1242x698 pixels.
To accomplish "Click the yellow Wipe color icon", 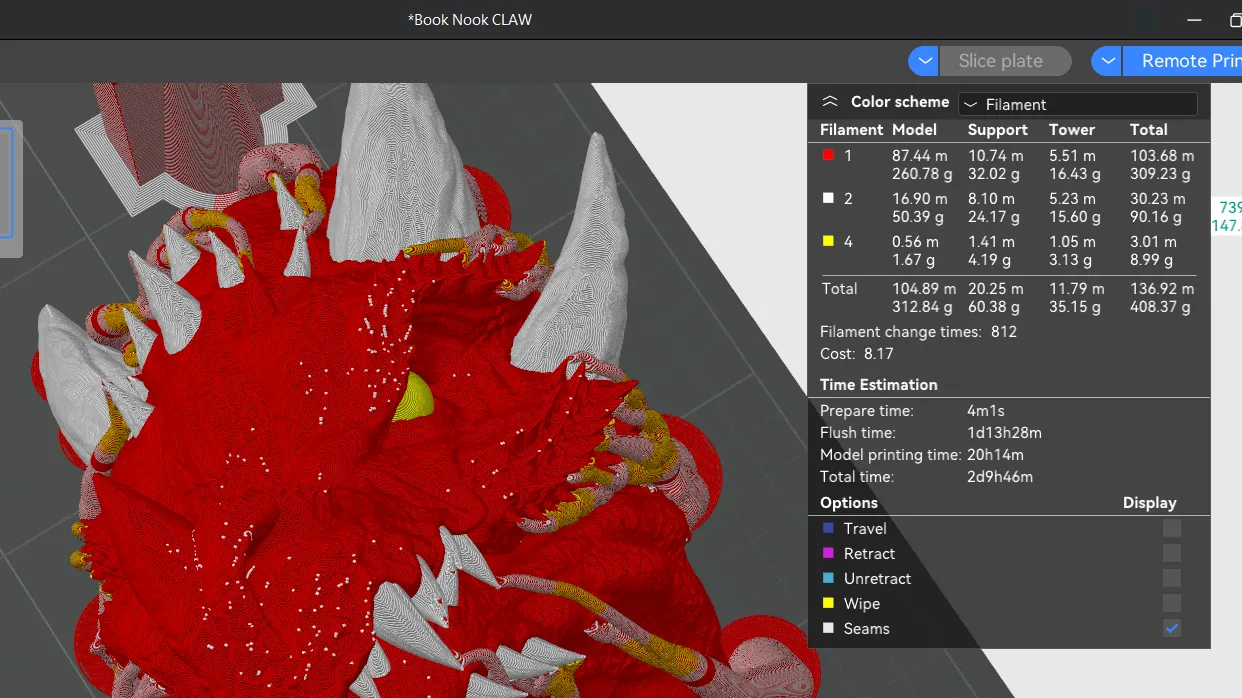I will 827,603.
